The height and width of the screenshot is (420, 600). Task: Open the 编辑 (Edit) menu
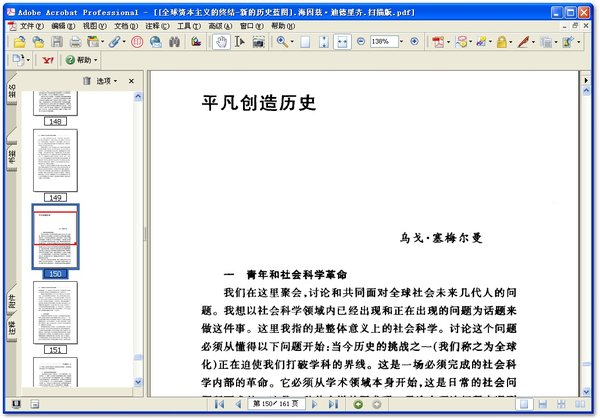pos(63,26)
